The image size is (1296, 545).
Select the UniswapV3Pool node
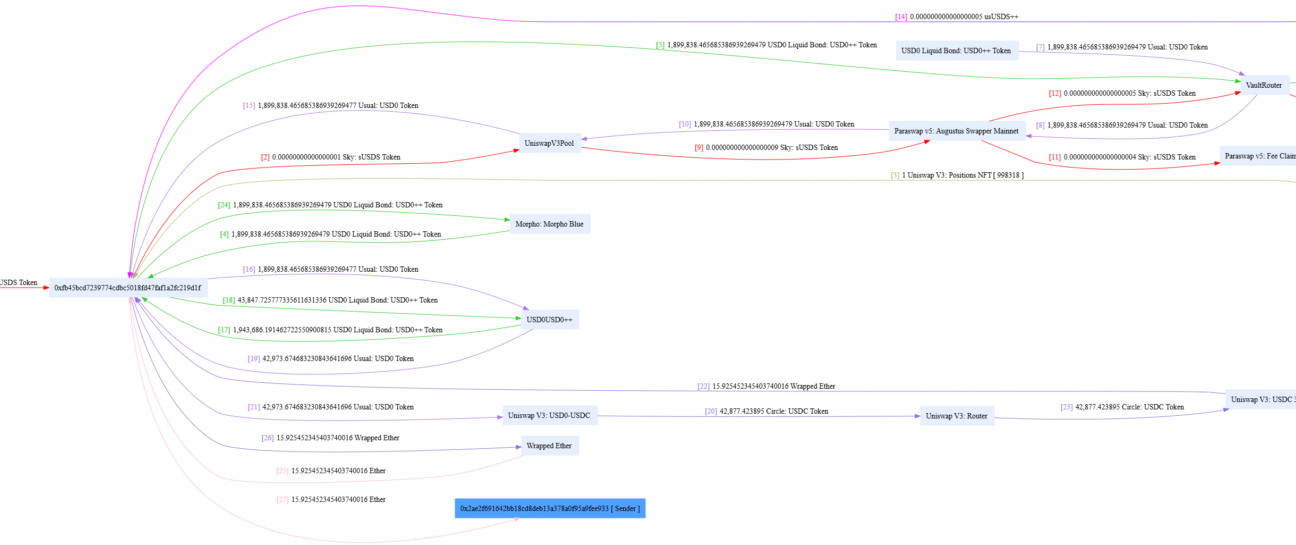pos(549,144)
